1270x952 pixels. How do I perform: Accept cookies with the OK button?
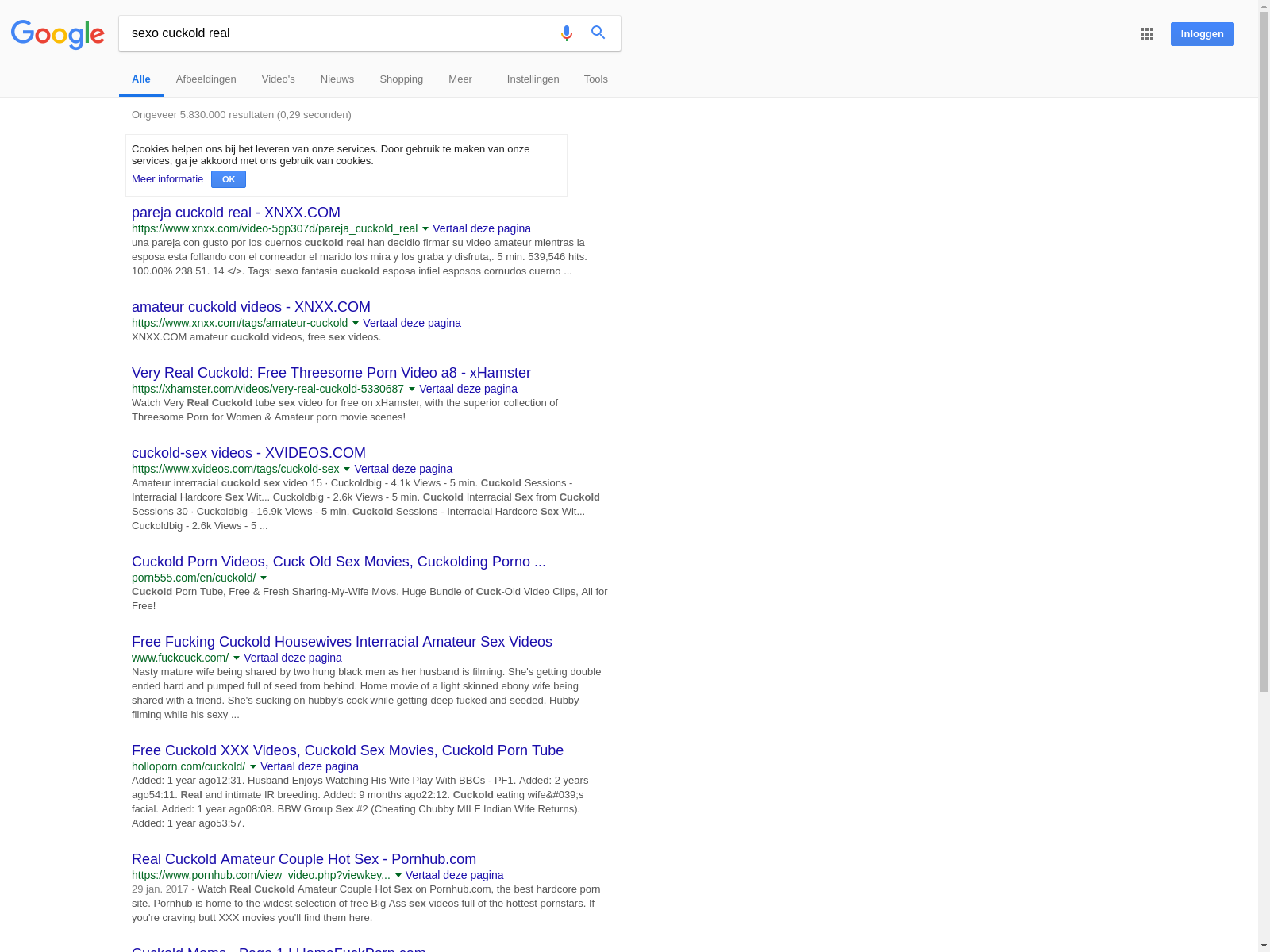pos(229,179)
